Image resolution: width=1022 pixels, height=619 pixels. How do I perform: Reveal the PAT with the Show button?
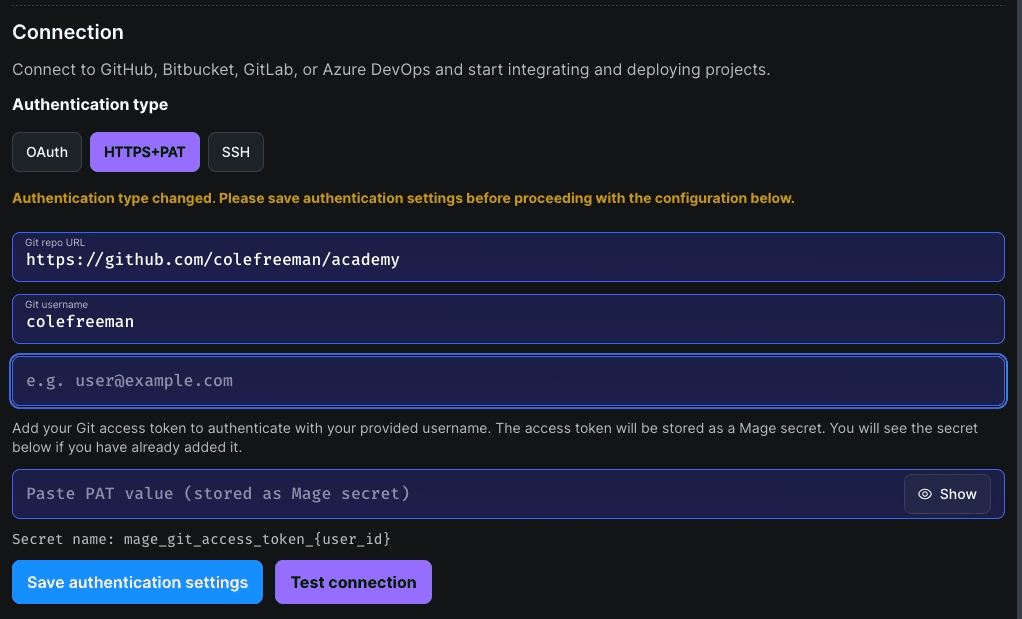[x=947, y=494]
